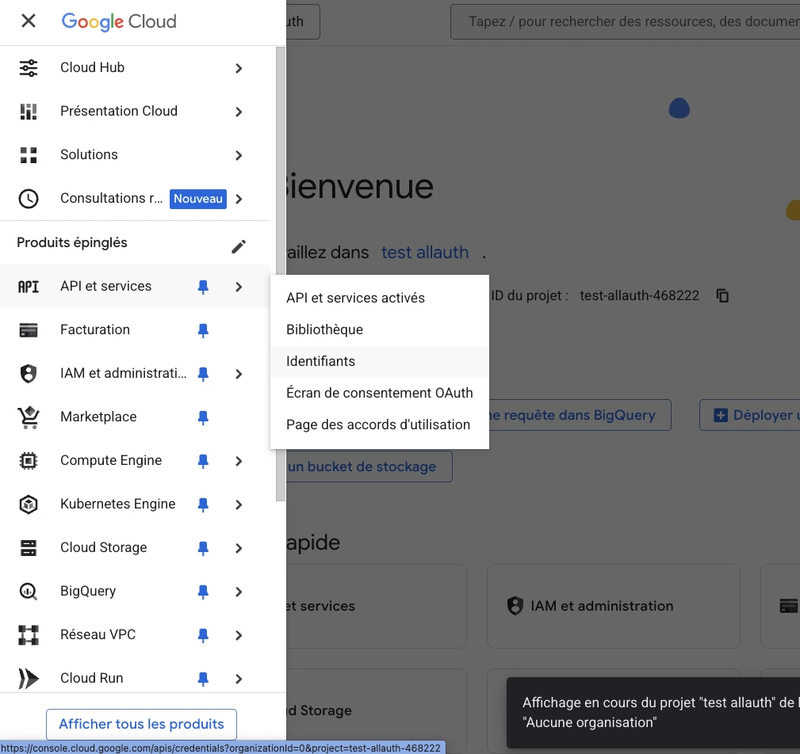Unpin Marketplace from pinned products
Image resolution: width=800 pixels, height=754 pixels.
point(203,418)
